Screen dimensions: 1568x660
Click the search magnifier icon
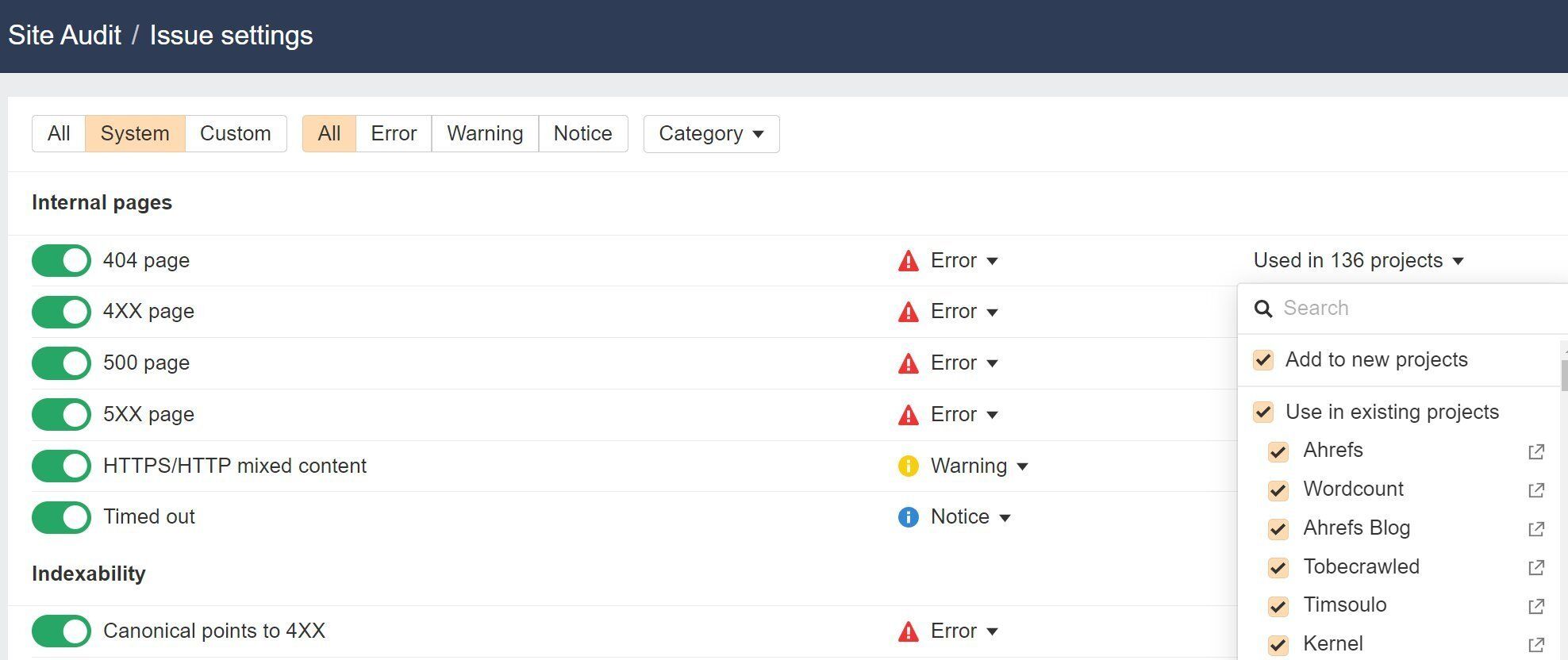[1262, 309]
